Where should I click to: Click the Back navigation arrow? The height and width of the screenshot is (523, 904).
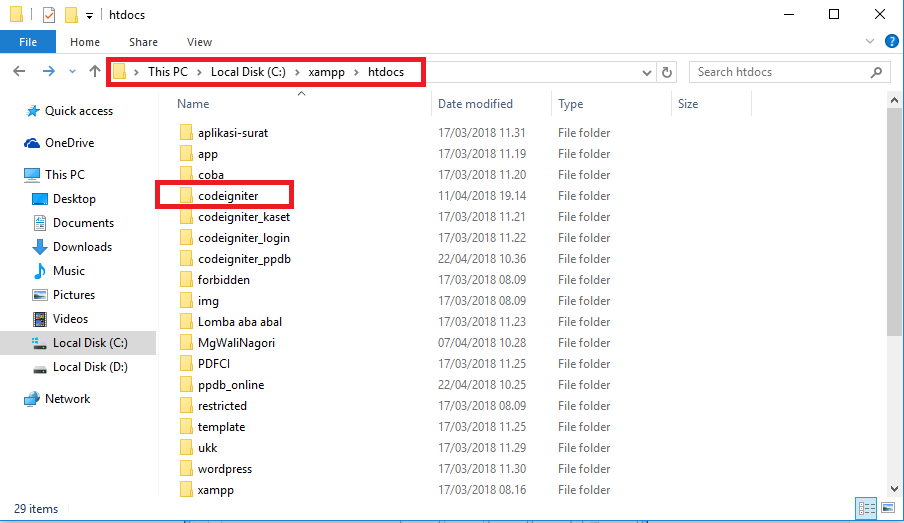(x=19, y=72)
